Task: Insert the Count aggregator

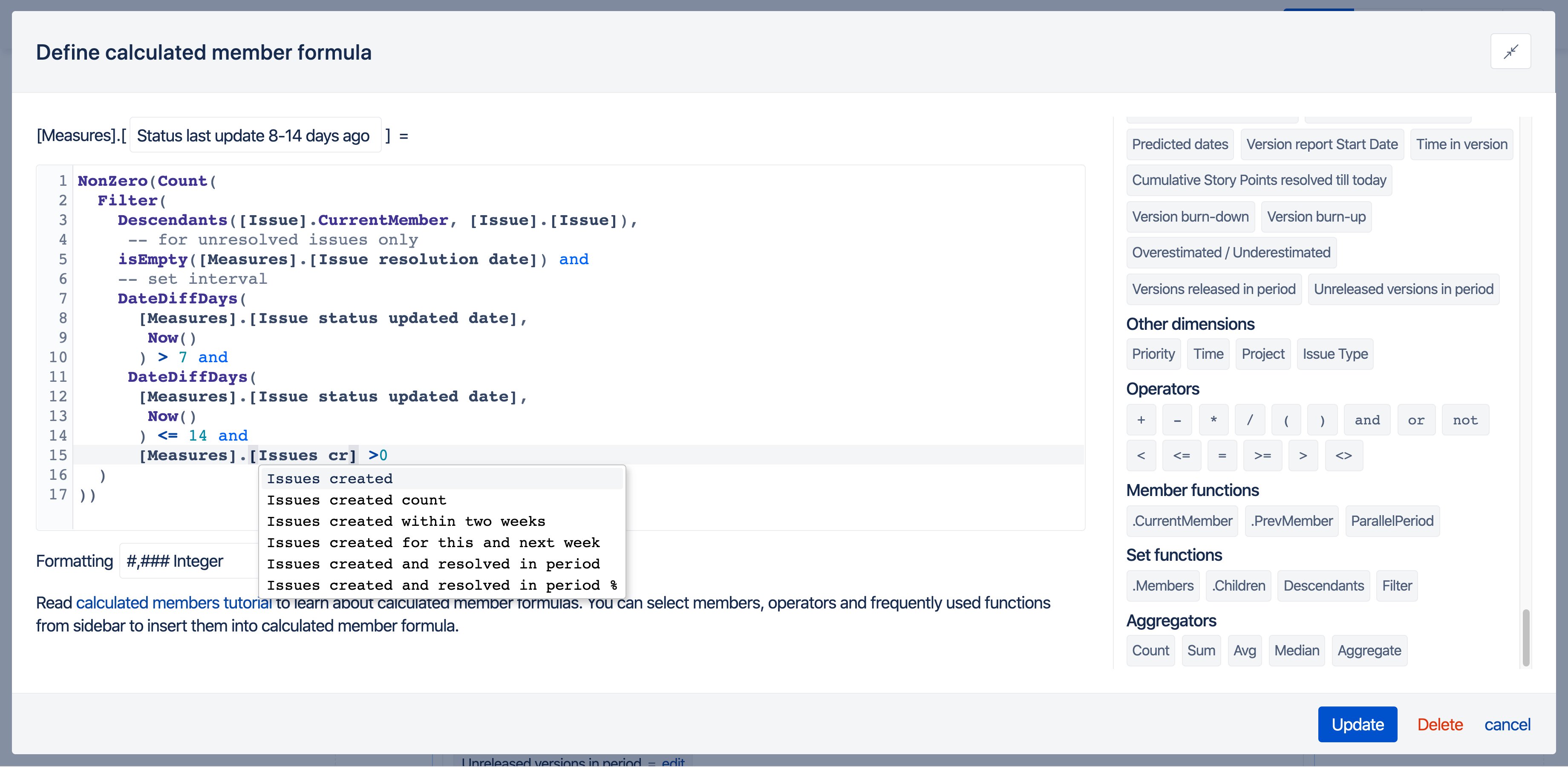Action: click(1150, 651)
